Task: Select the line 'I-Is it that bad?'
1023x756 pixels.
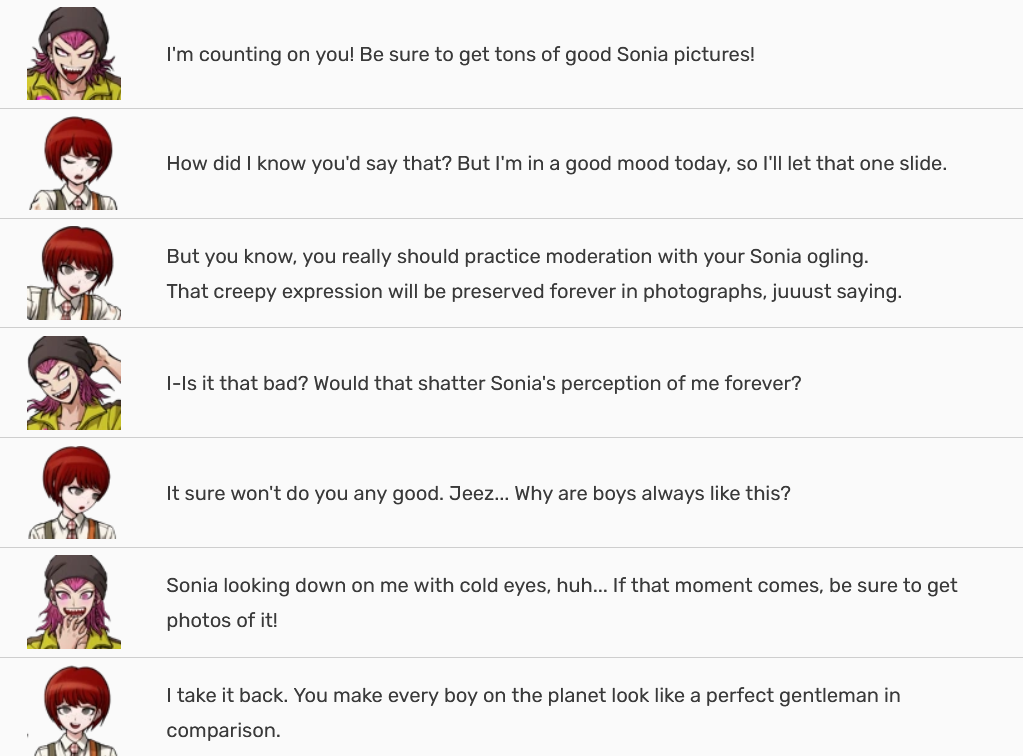Action: tap(237, 383)
